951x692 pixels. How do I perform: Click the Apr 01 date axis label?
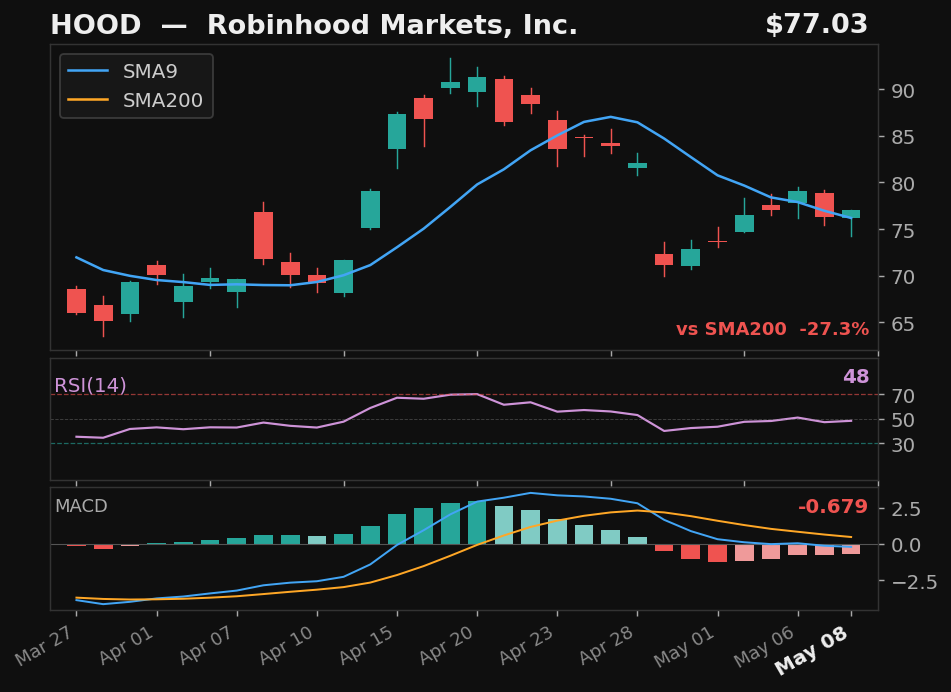pyautogui.click(x=127, y=645)
